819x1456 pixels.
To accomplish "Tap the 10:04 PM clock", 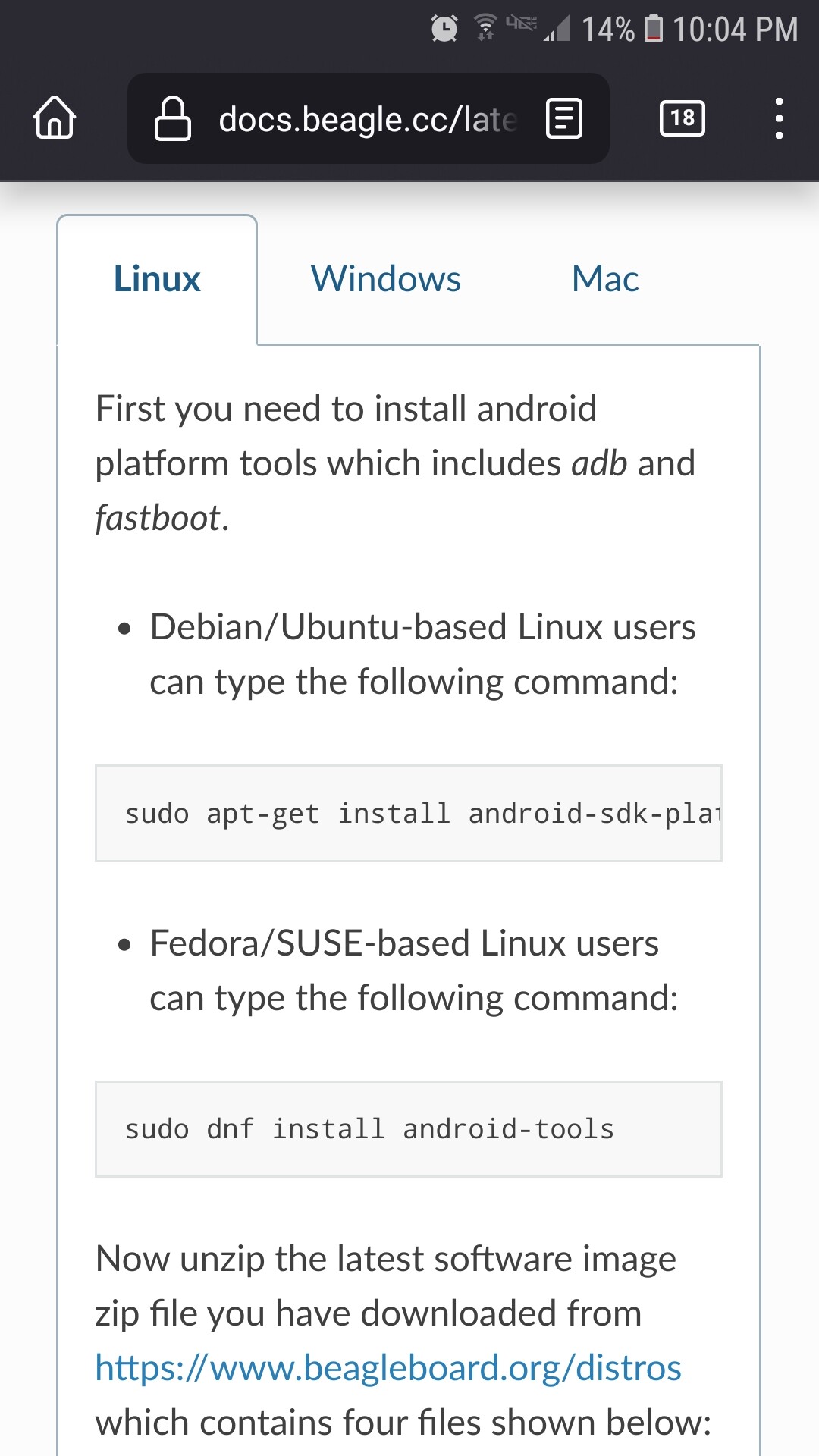I will [735, 29].
